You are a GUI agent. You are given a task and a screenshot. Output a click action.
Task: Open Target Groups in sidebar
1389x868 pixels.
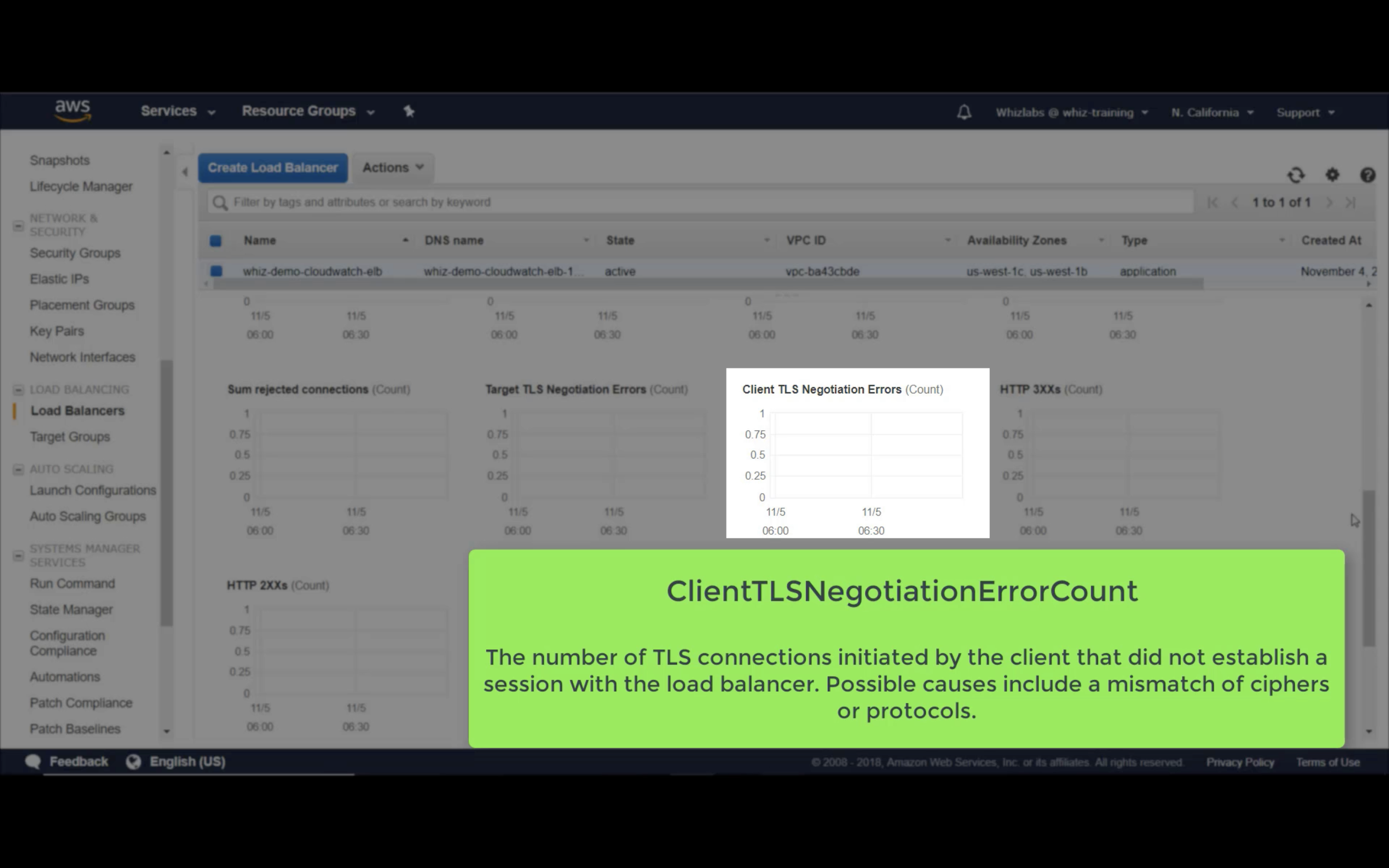69,437
